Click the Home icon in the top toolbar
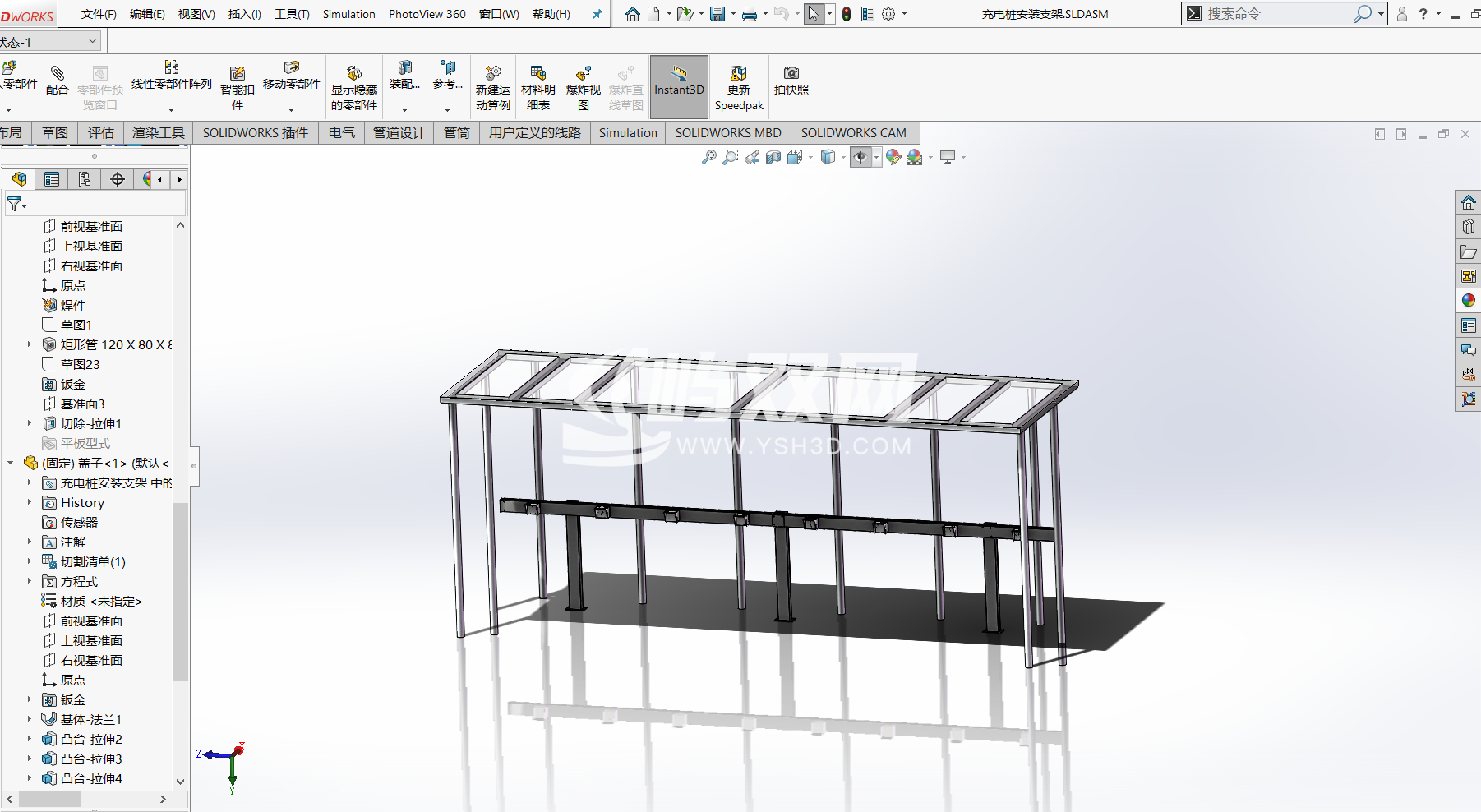The image size is (1481, 812). [632, 14]
